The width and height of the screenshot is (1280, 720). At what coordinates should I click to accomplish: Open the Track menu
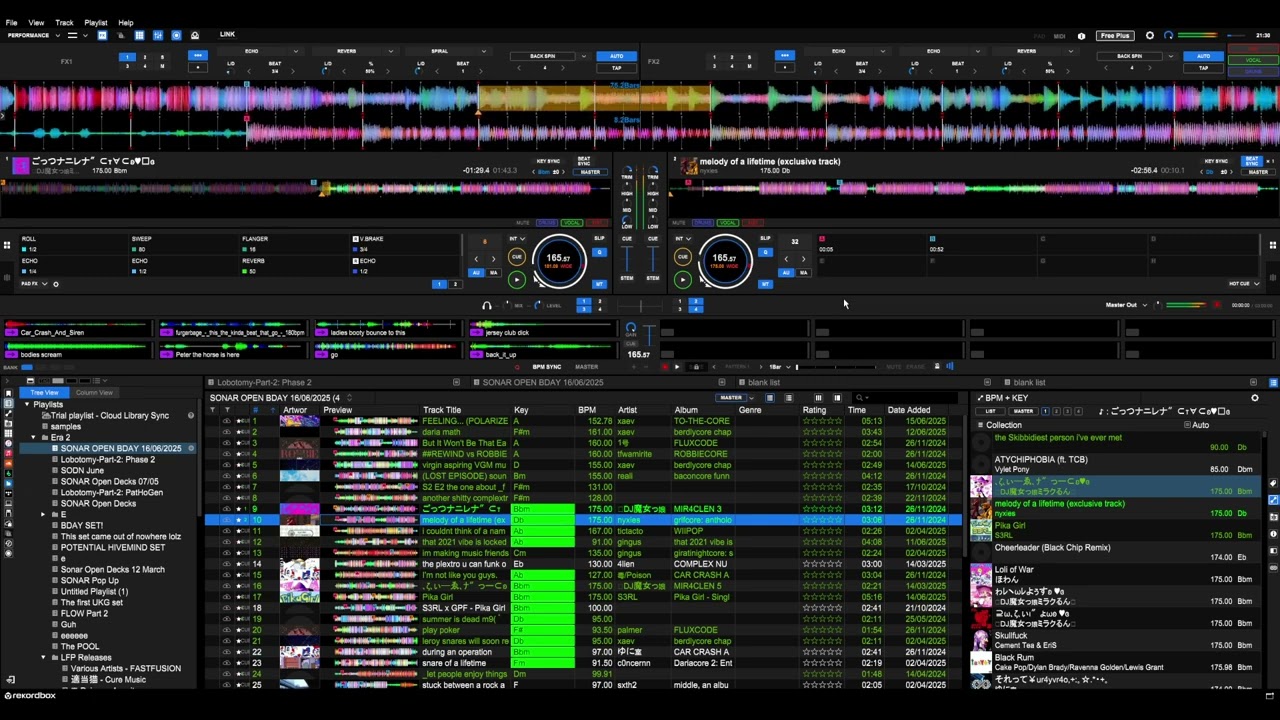(64, 22)
